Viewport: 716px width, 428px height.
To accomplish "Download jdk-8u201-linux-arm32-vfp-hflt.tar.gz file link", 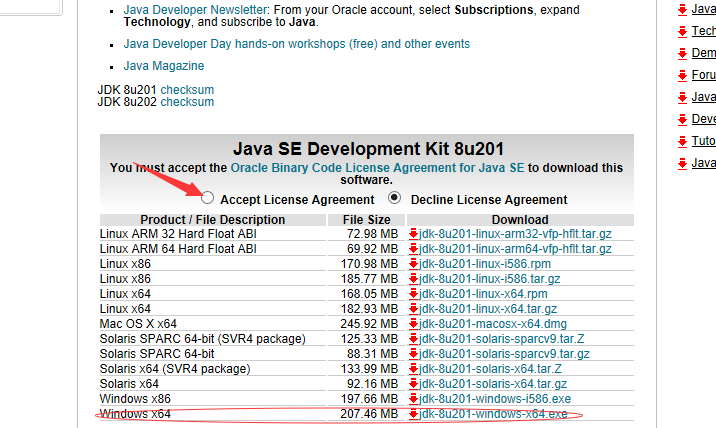I will (x=515, y=234).
